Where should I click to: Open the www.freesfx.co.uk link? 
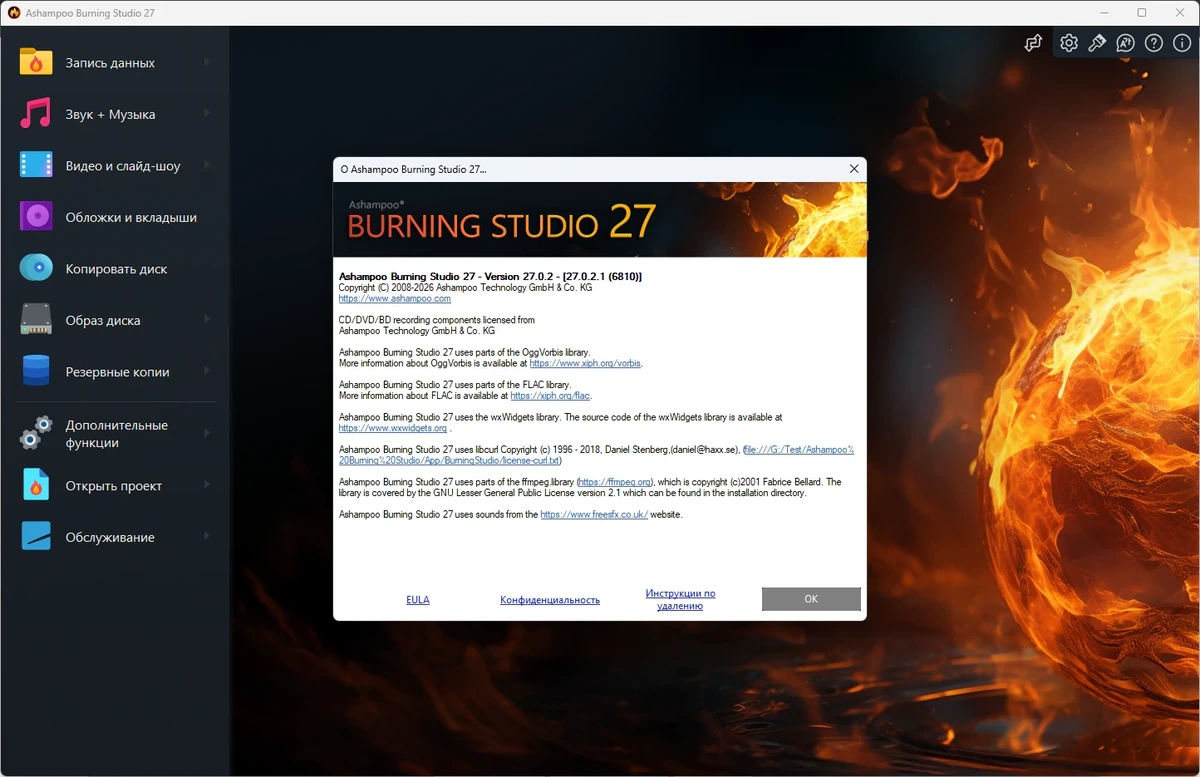coord(594,514)
